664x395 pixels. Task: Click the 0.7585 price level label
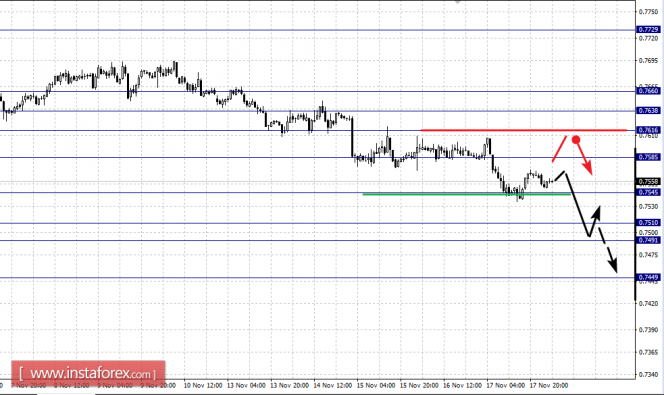(x=648, y=157)
